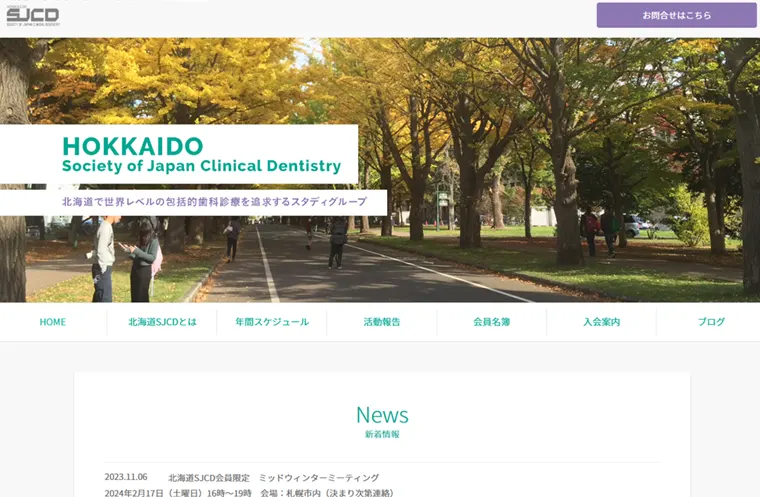Click the Society of Japan Clinical Dentistry text
760x497 pixels.
201,167
